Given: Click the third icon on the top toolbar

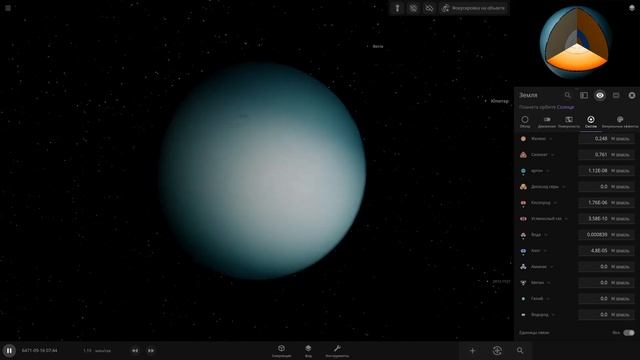Looking at the screenshot, I should 429,8.
